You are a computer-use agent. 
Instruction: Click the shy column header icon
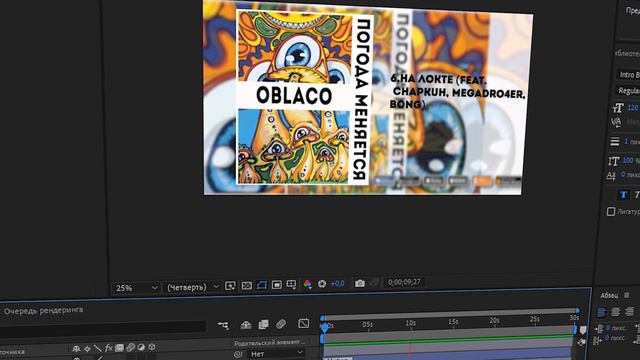76,349
